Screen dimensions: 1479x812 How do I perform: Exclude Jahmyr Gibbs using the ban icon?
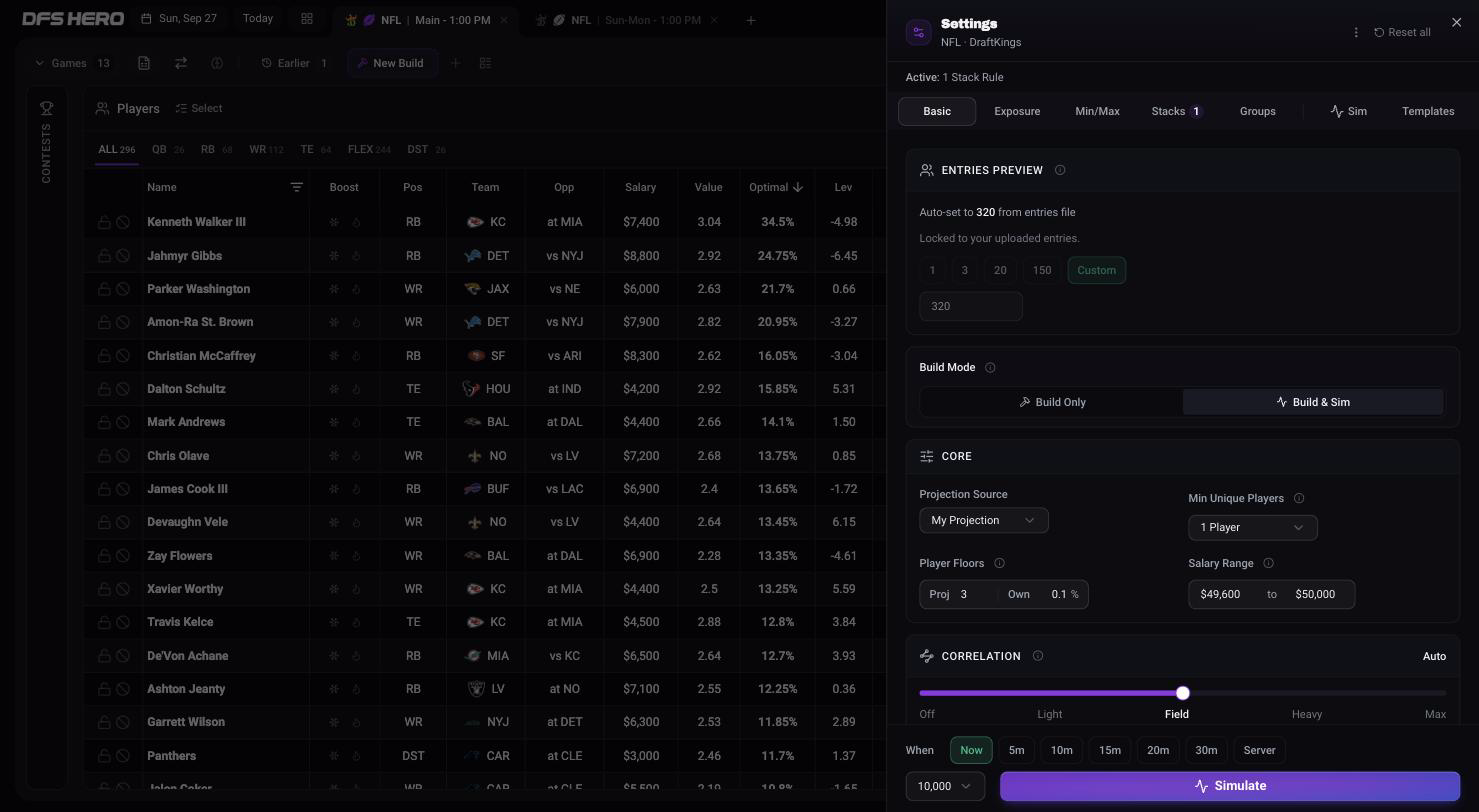pos(123,256)
